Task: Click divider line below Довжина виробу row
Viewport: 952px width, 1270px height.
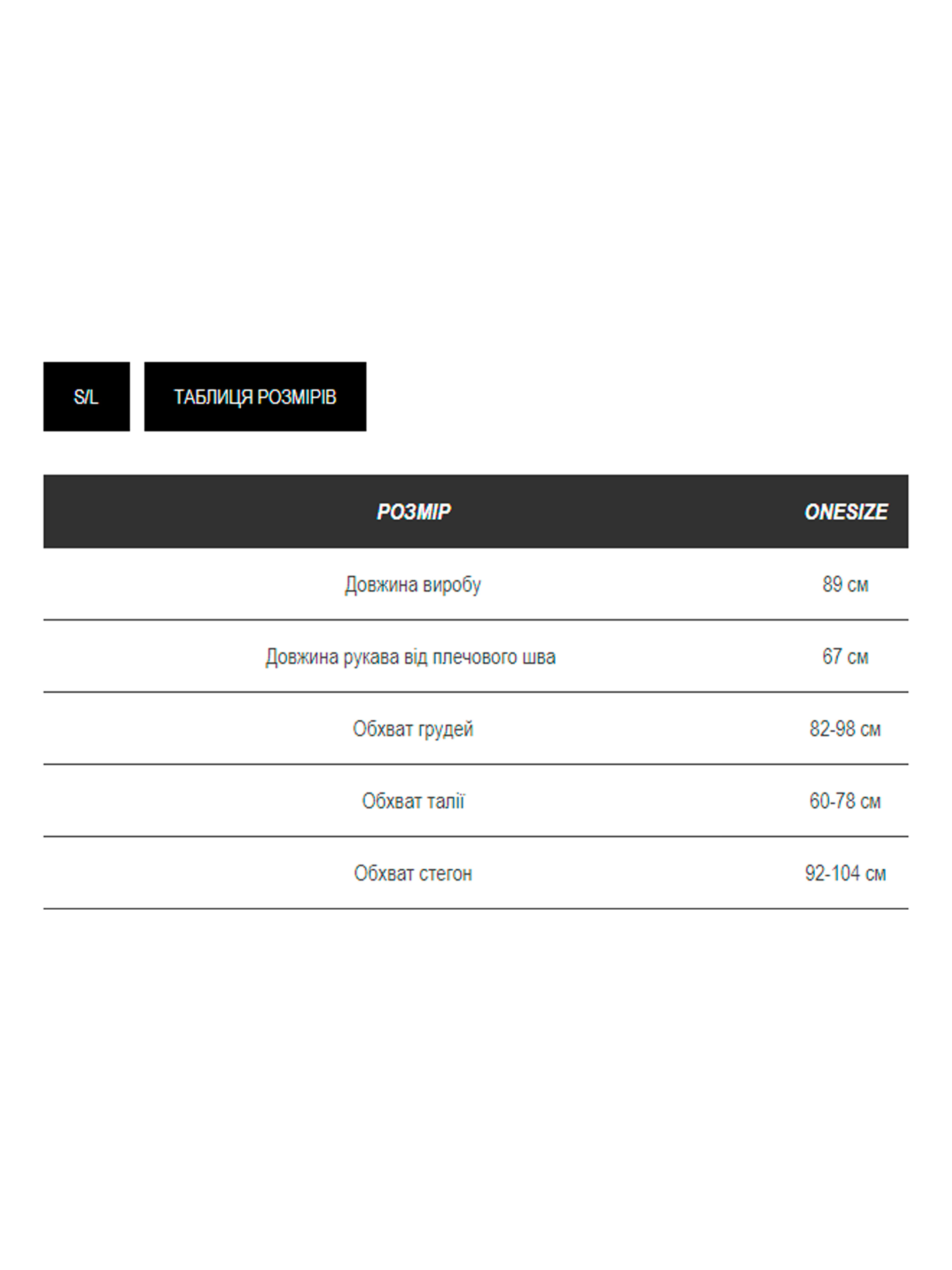Action: (475, 620)
